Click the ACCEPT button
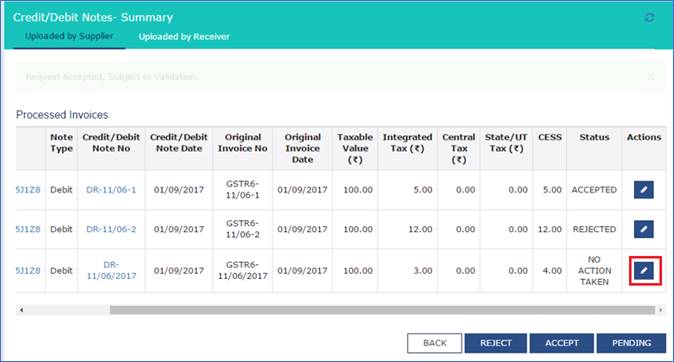Screen dimensions: 674x362 tap(562, 343)
